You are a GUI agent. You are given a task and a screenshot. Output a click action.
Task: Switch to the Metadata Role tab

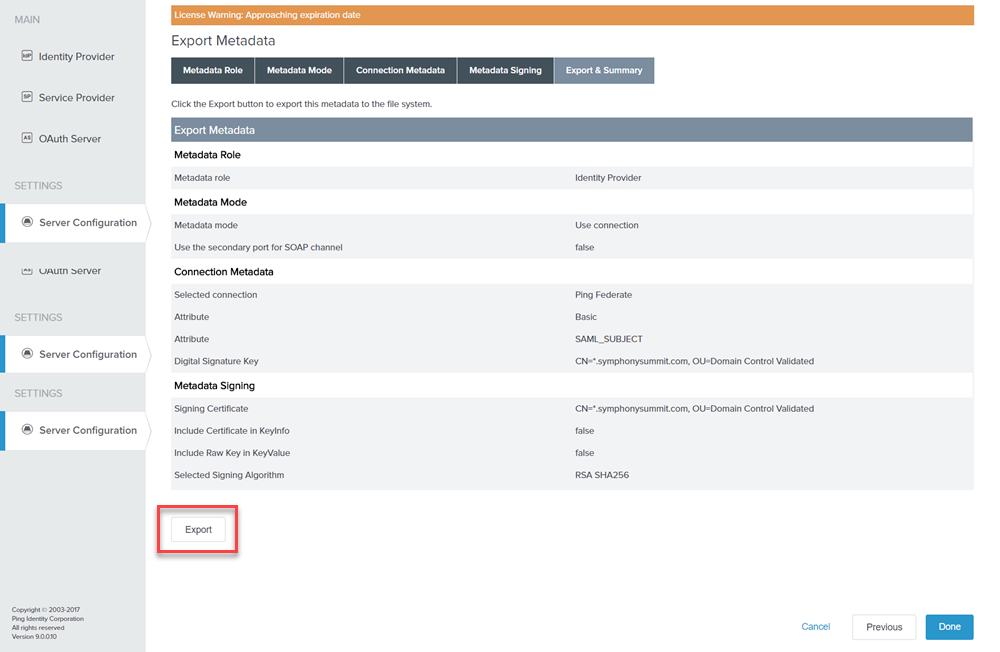click(212, 71)
